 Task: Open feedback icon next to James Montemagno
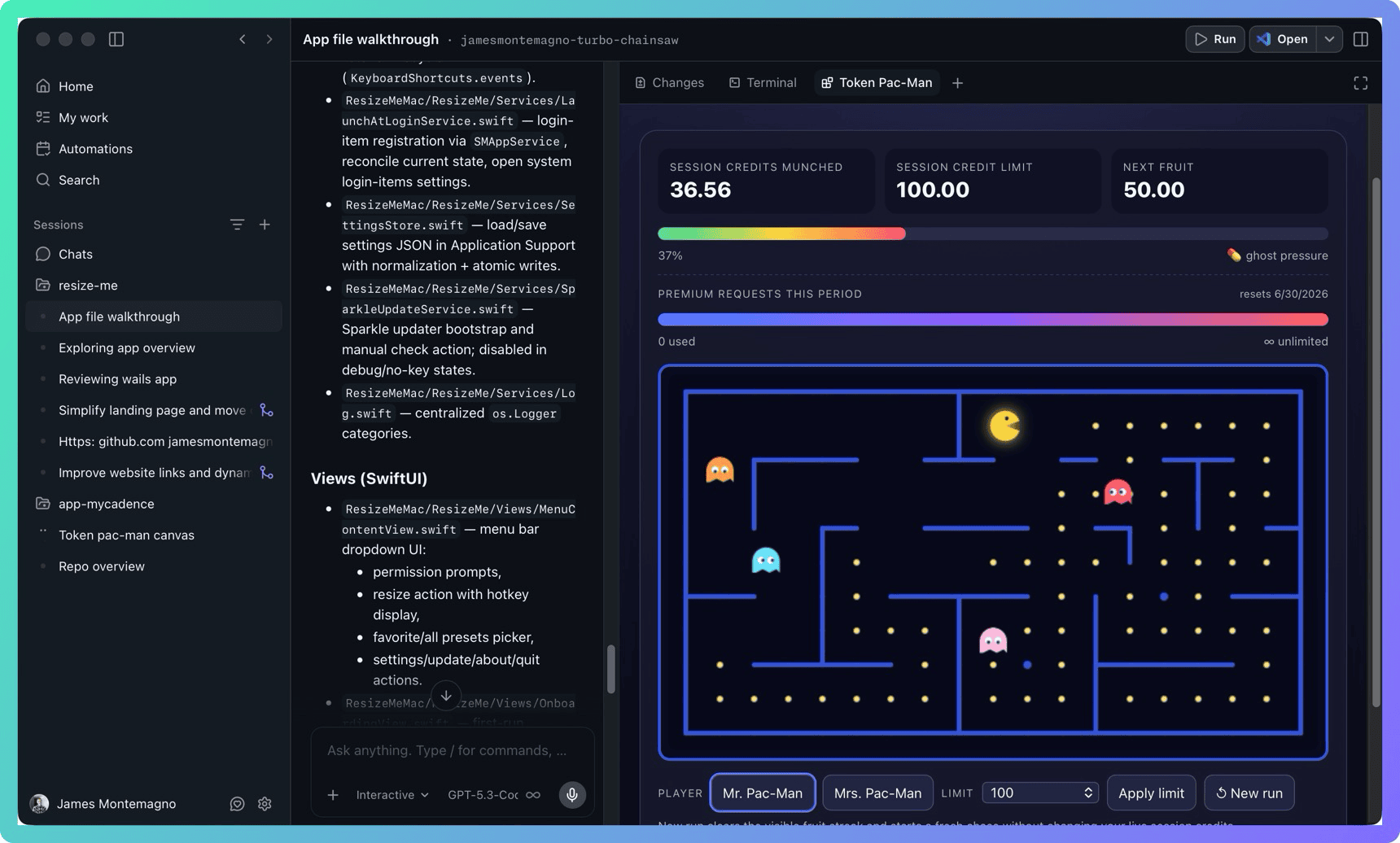click(237, 804)
